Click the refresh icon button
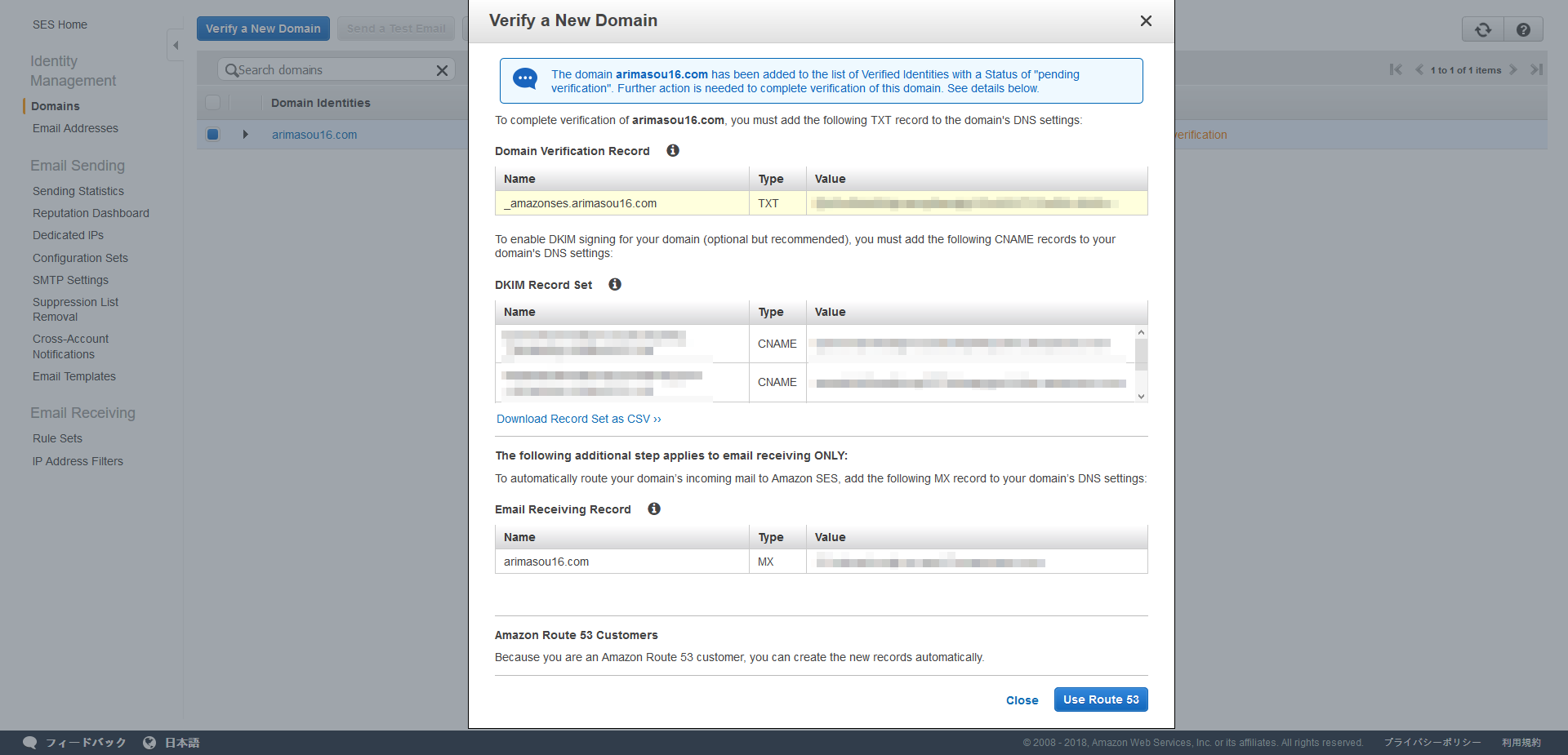This screenshot has width=1568, height=755. point(1483,29)
